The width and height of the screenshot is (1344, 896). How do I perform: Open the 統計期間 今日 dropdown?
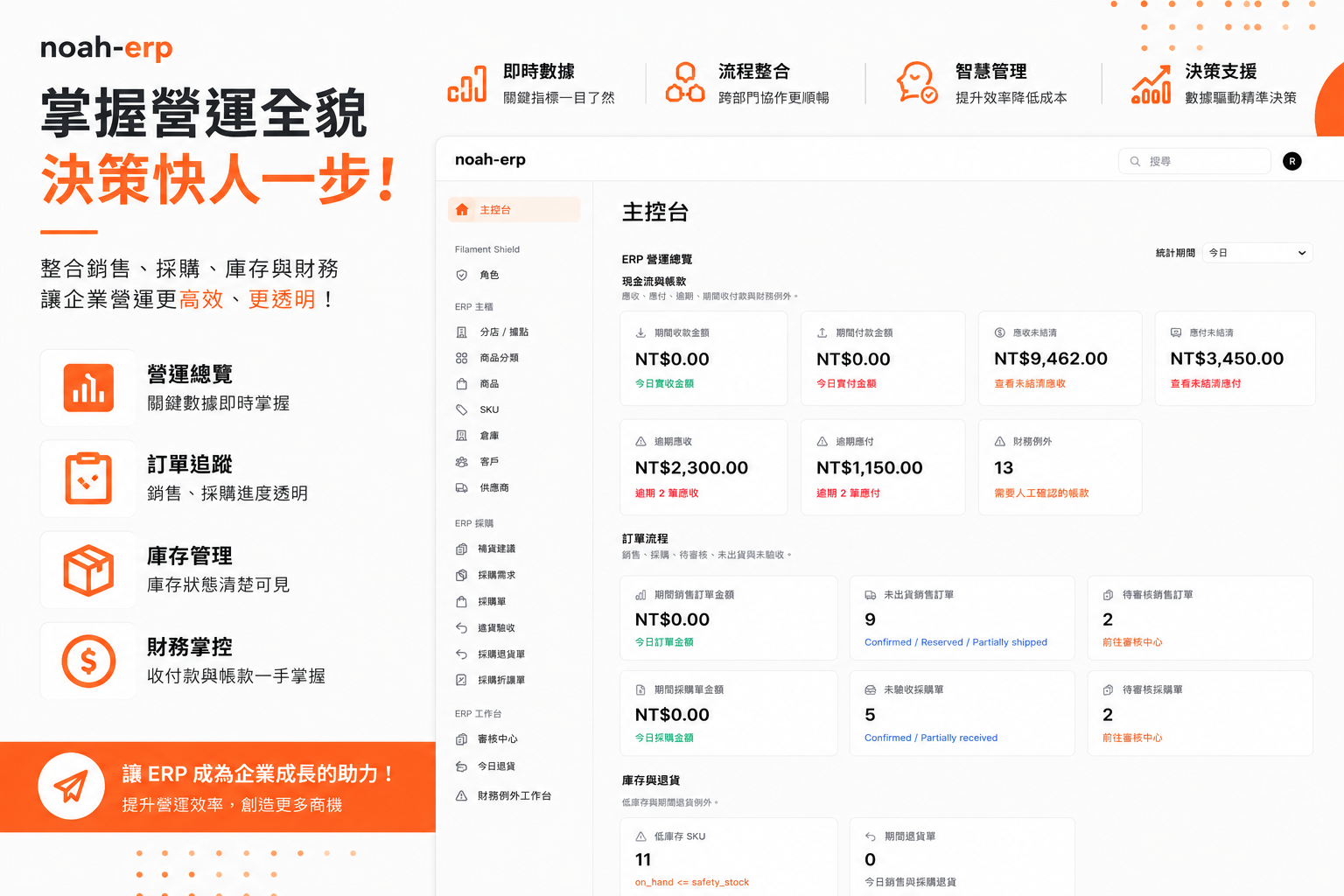1257,253
